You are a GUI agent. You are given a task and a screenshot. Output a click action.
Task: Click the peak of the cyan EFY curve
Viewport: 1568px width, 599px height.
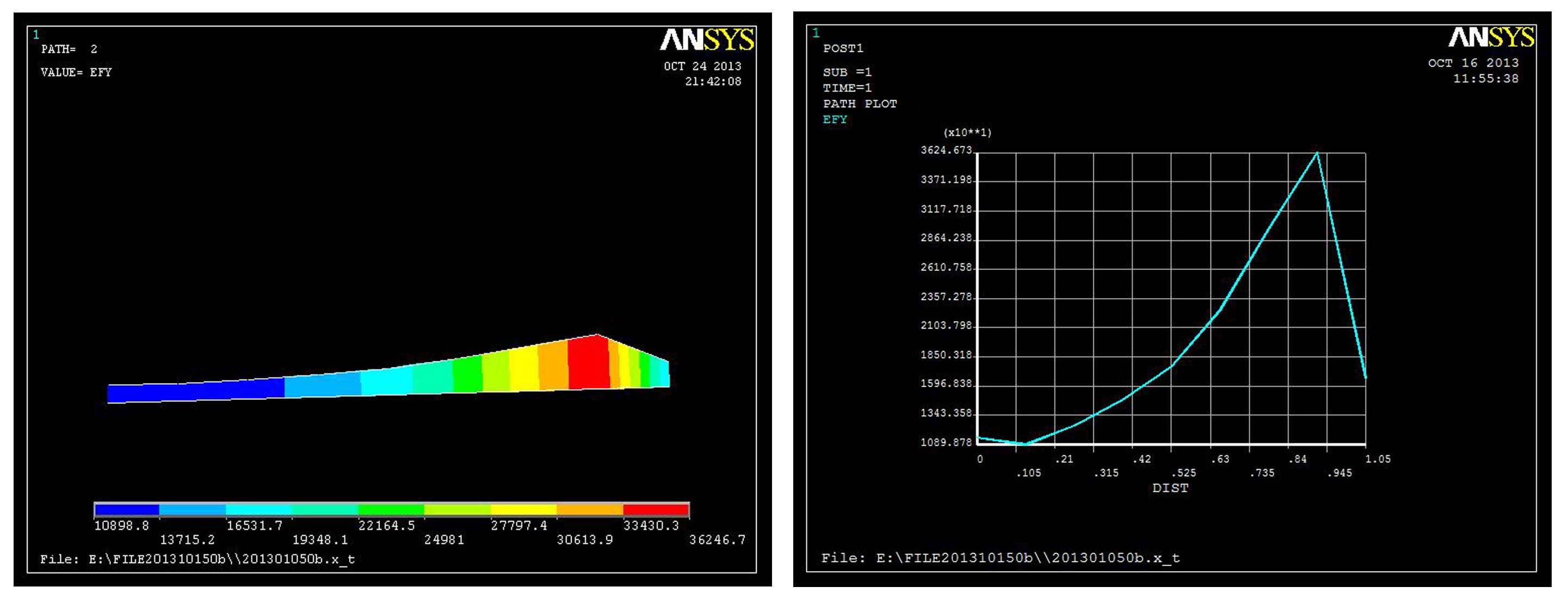point(1317,153)
